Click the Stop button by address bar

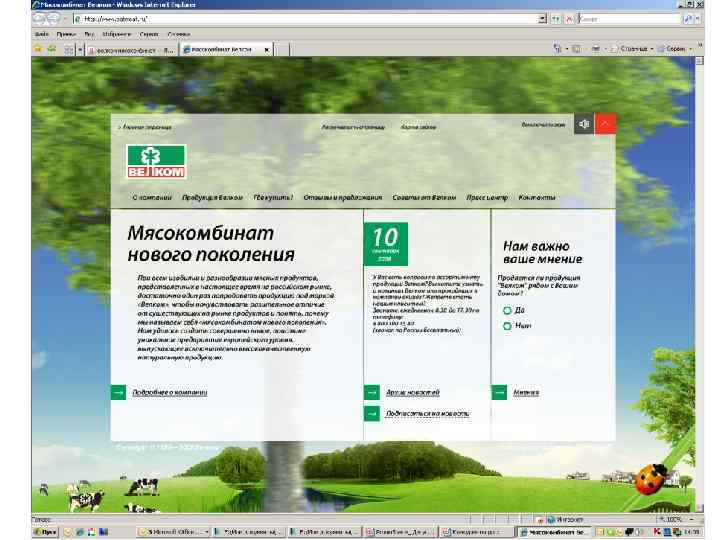click(x=569, y=19)
